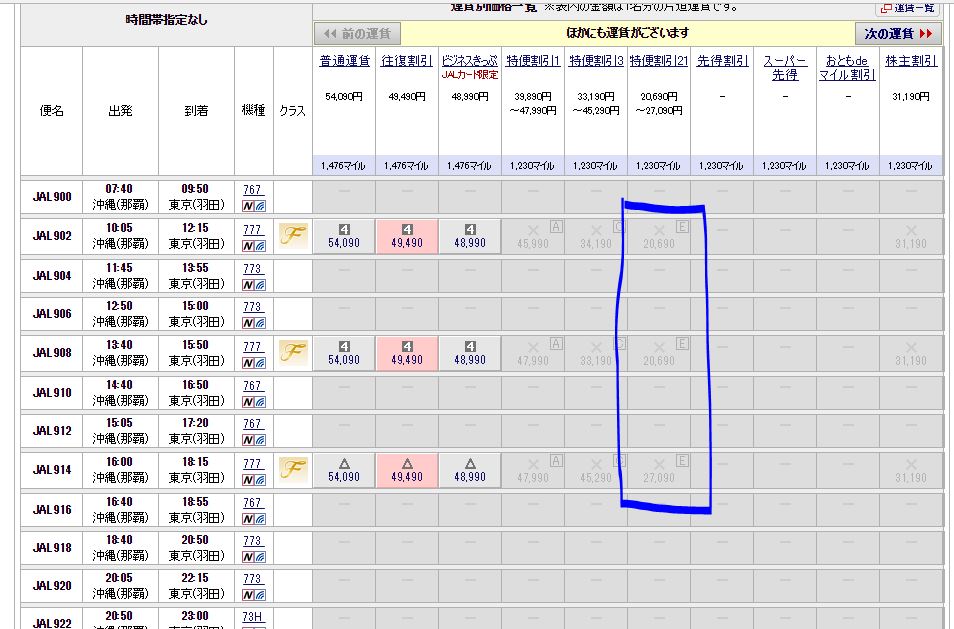Open aircraft type 767 link for JAL900

[x=252, y=190]
